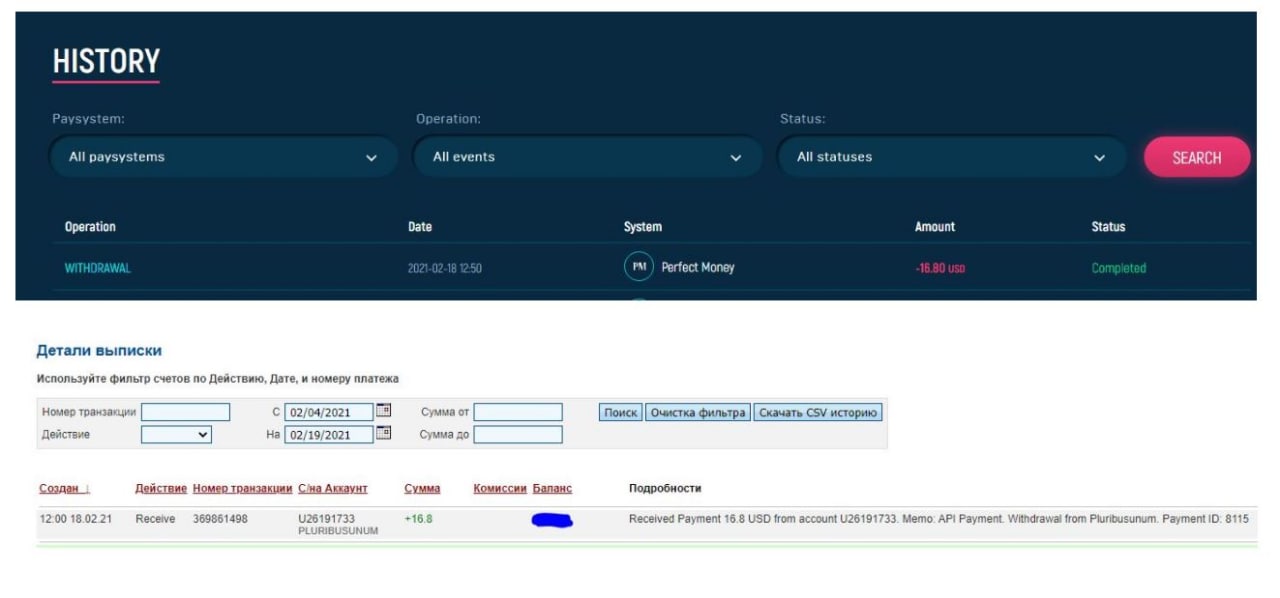The height and width of the screenshot is (598, 1280).
Task: Click the Очистка фильтра button
Action: point(698,412)
